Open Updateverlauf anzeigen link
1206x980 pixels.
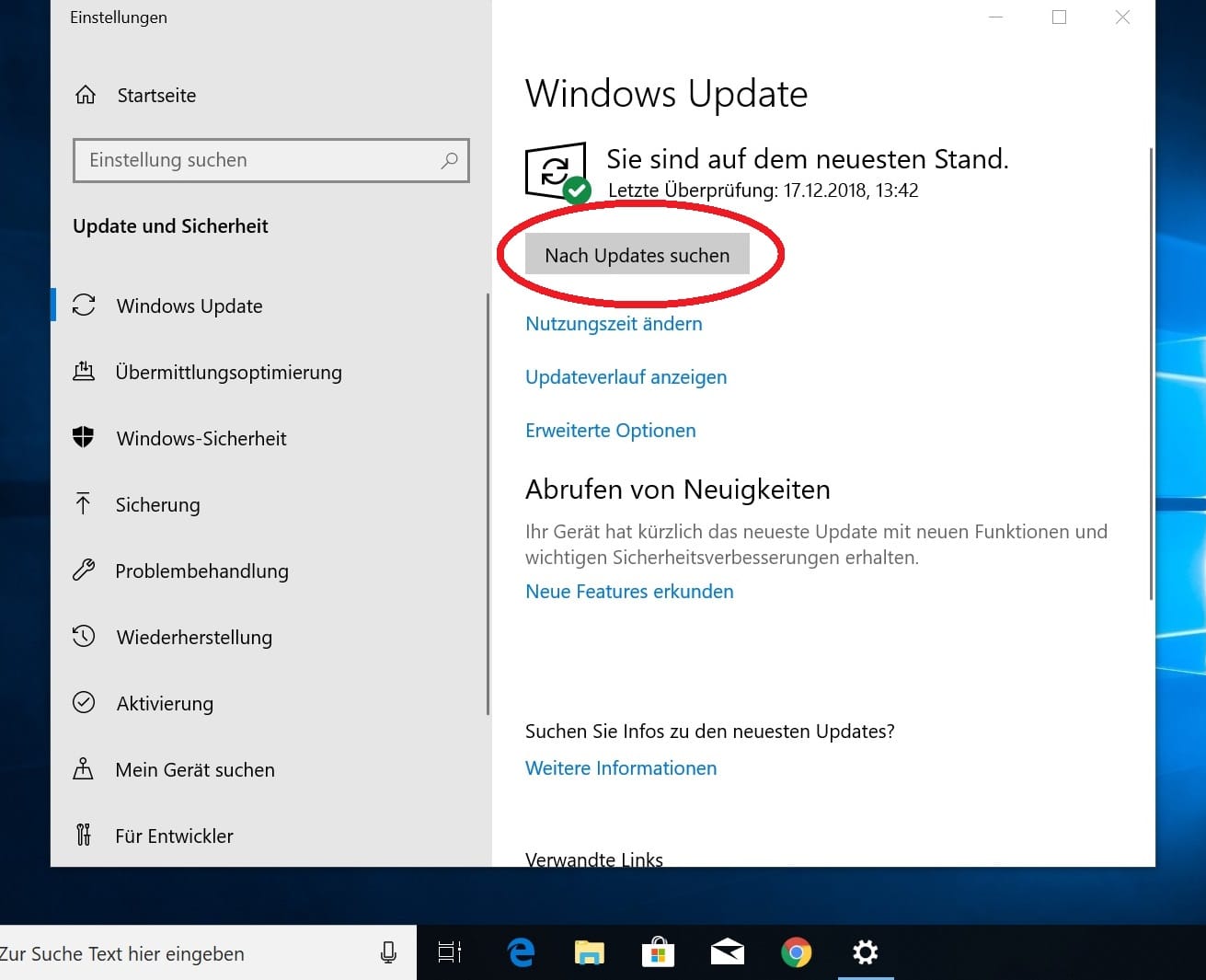(626, 377)
